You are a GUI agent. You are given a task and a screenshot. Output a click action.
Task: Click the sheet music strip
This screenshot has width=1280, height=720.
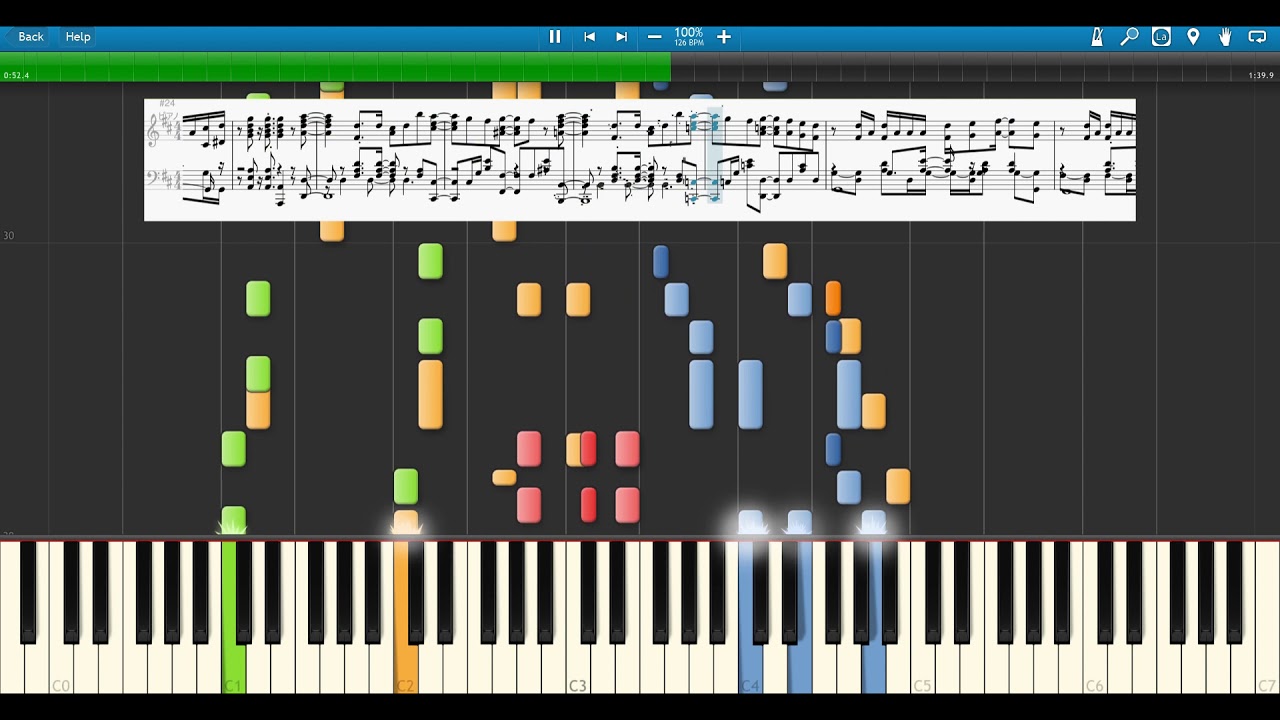pos(640,159)
